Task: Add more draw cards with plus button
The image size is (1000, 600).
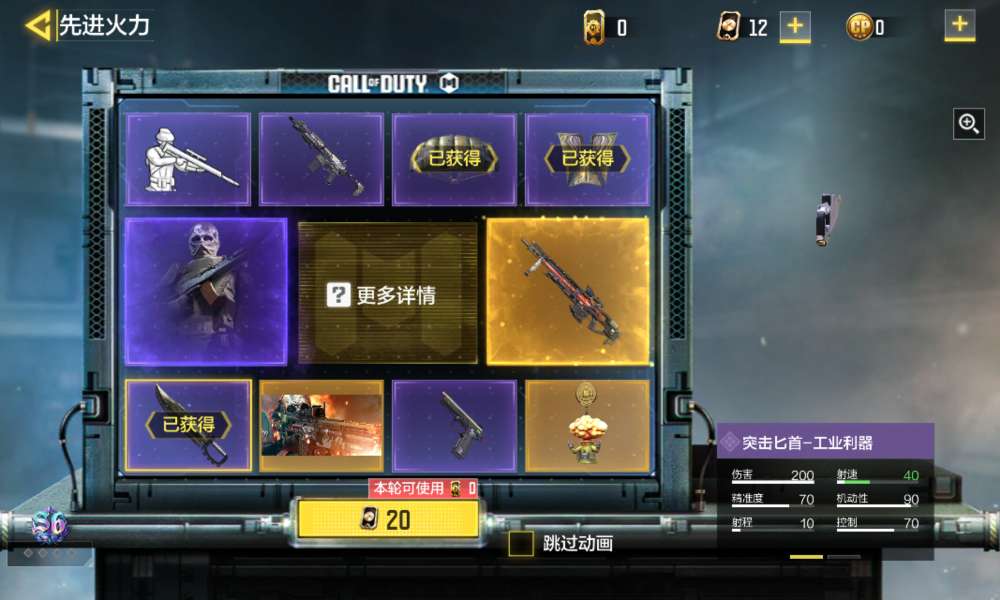Action: pyautogui.click(x=795, y=26)
